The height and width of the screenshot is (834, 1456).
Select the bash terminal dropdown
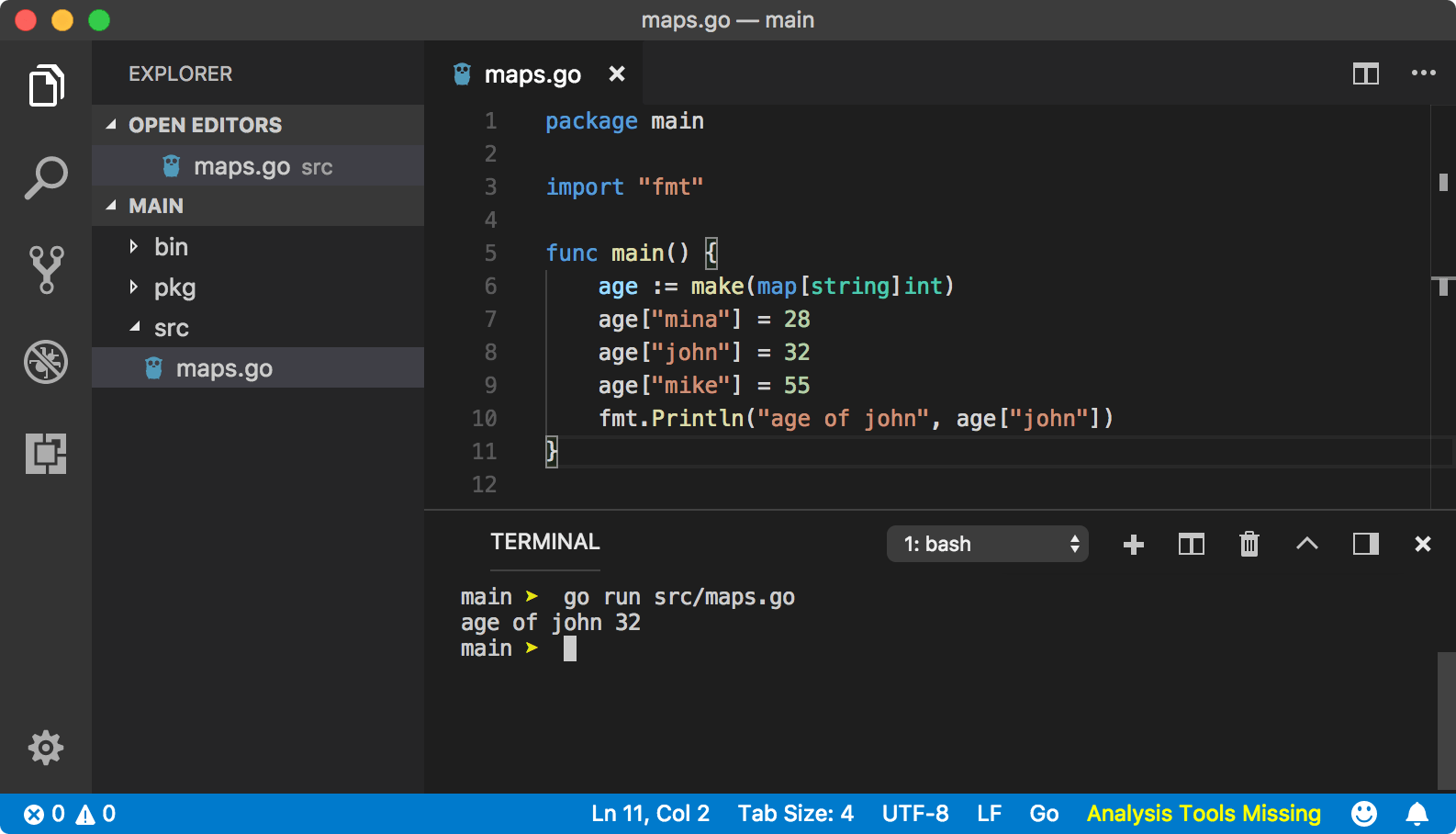pos(987,544)
